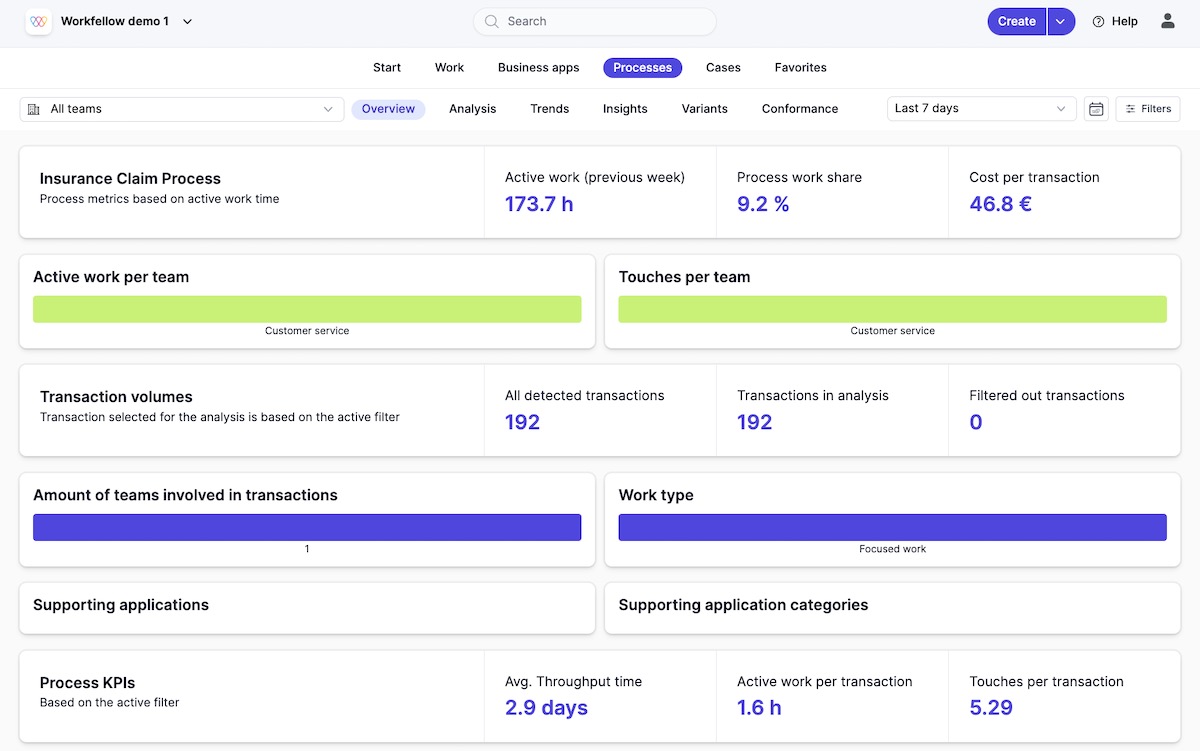The width and height of the screenshot is (1200, 751).
Task: Click the magnifying glass search icon
Action: pos(491,21)
